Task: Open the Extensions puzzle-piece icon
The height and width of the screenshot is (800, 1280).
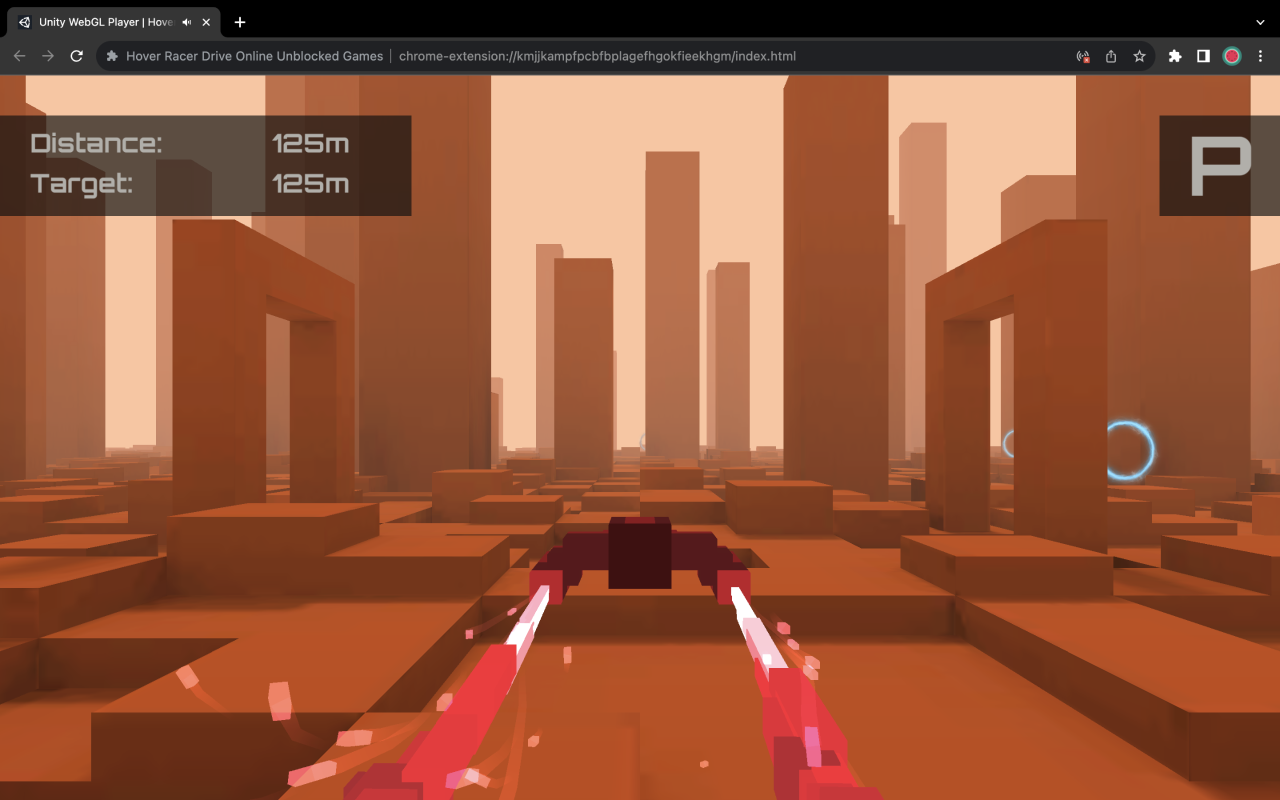Action: (x=1174, y=56)
